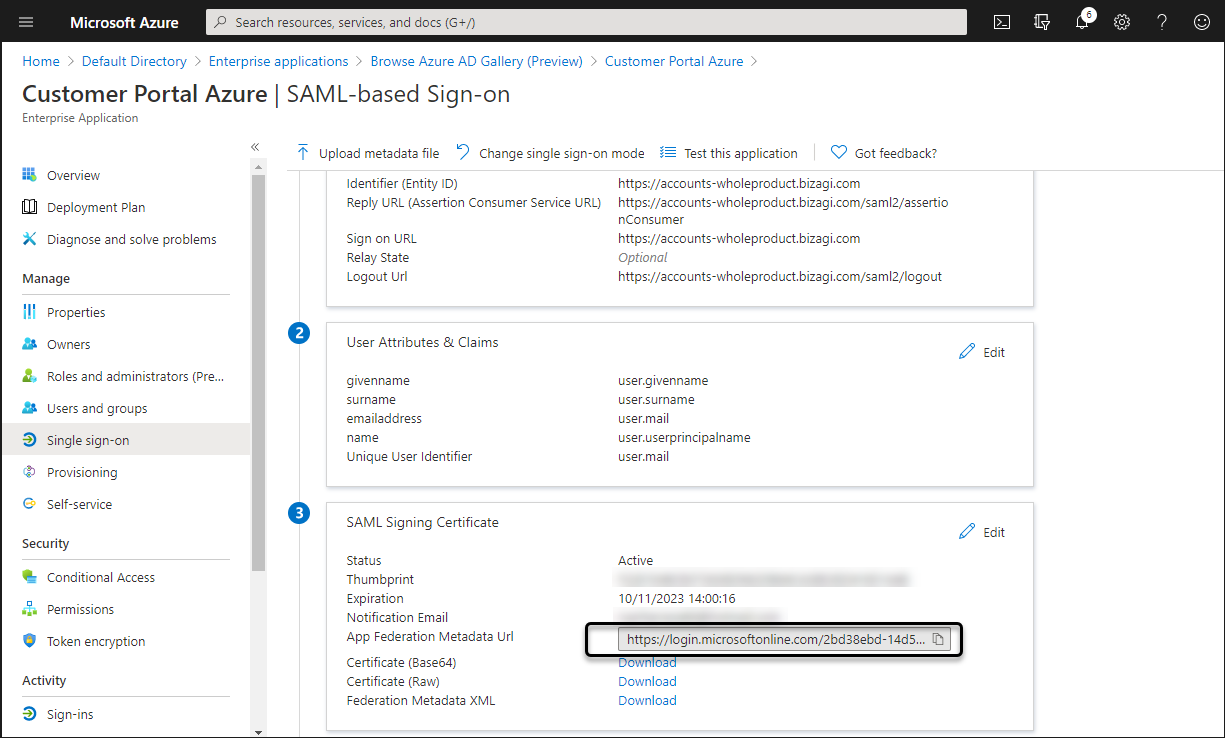Open the Azure portal hamburger menu
This screenshot has width=1225, height=738.
point(26,22)
